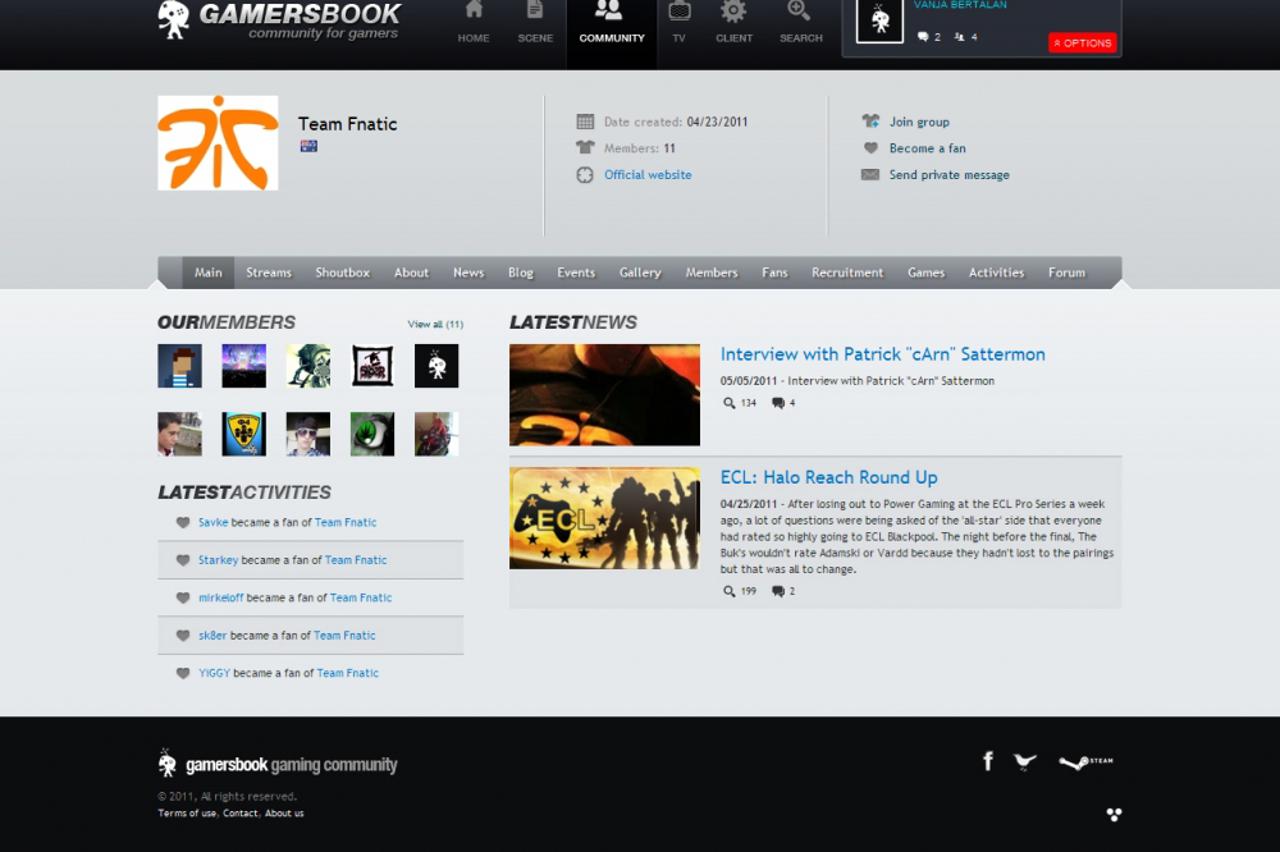Click the Join group link
This screenshot has height=852, width=1280.
pos(919,122)
